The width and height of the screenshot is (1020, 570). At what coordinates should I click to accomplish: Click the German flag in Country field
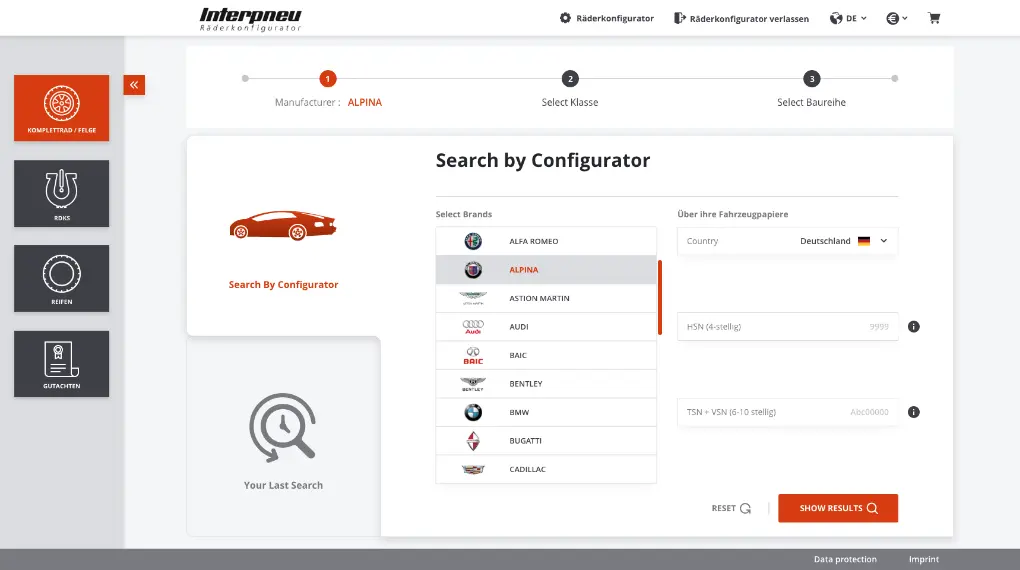point(864,241)
